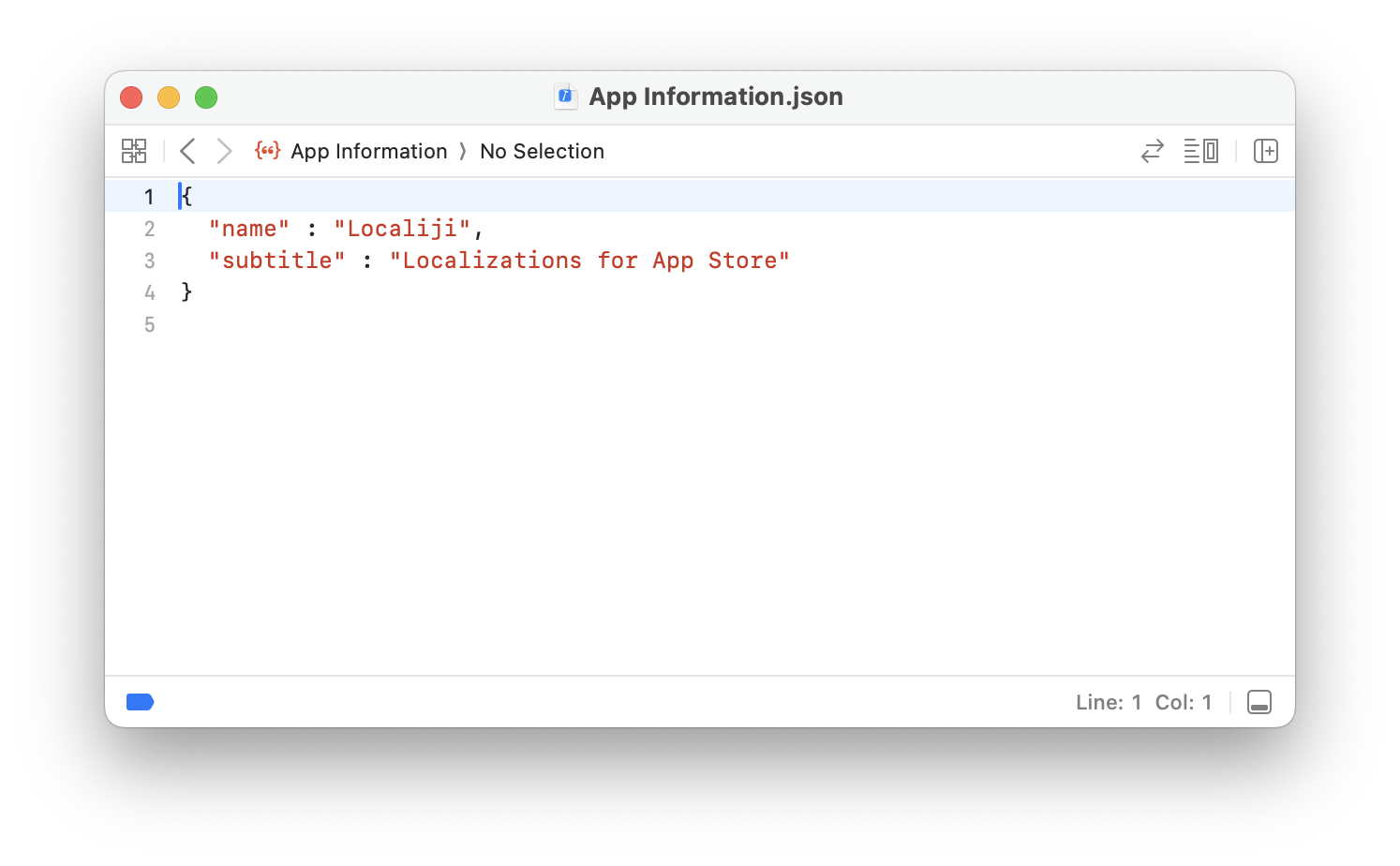
Task: Close the window with the red button
Action: [131, 97]
